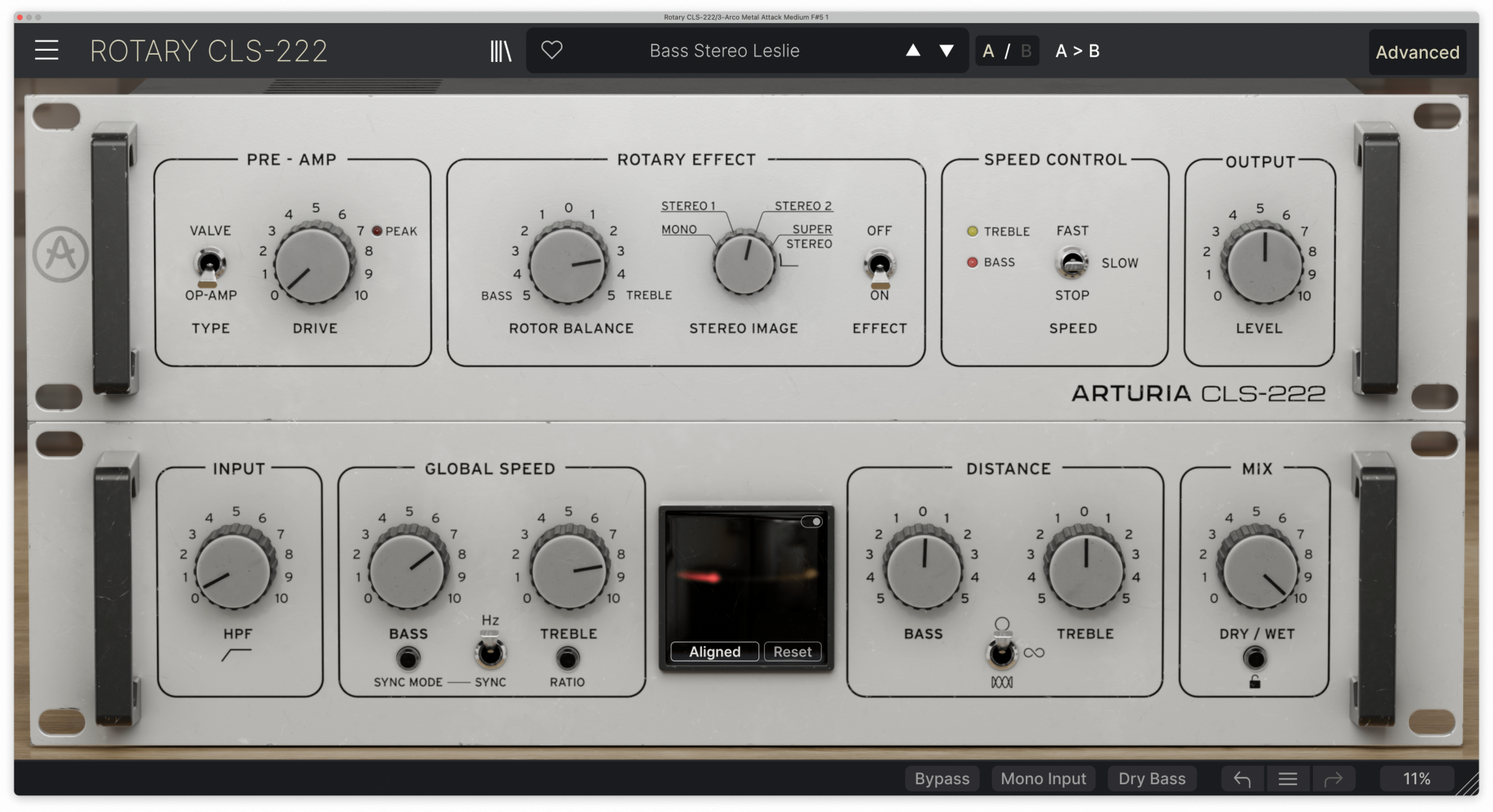Click the Distance Treble knob
1493x812 pixels.
[x=1085, y=569]
